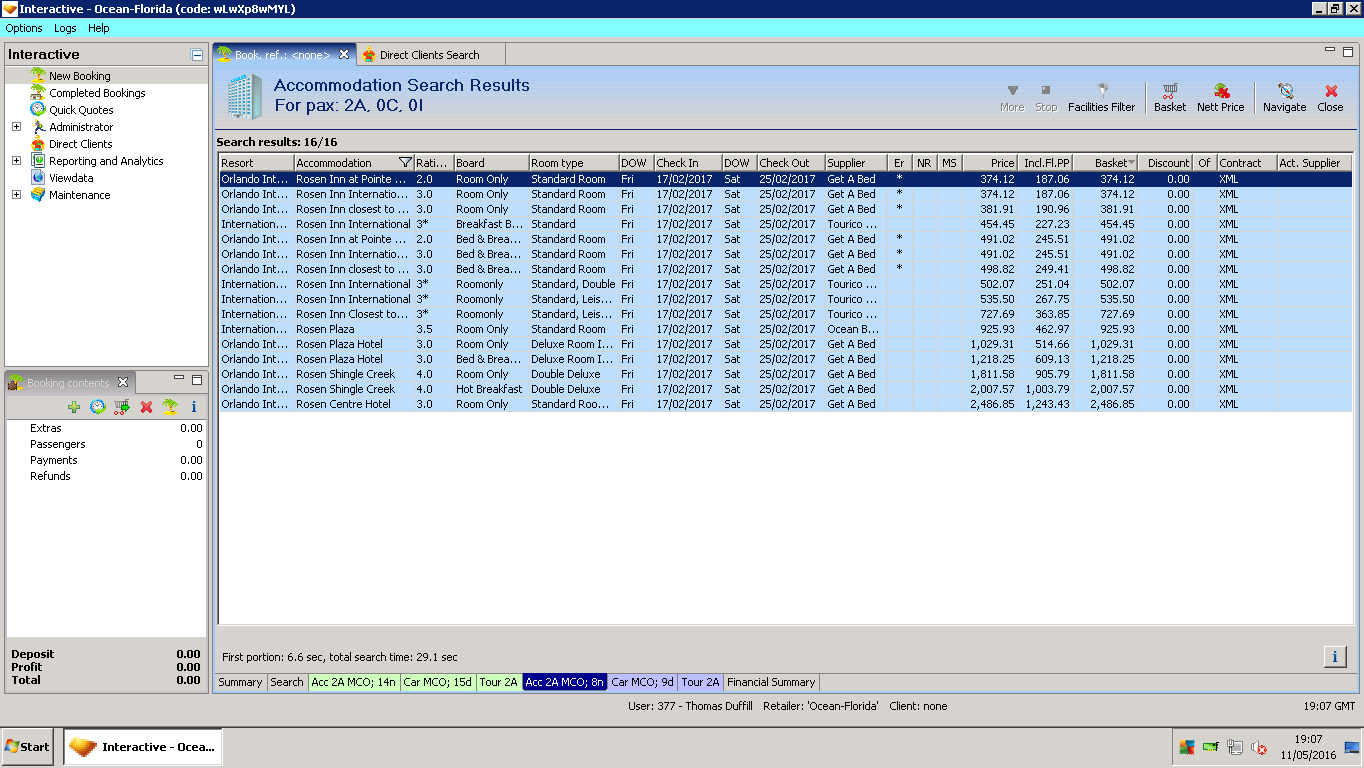Expand the Administrator tree node

(x=16, y=127)
